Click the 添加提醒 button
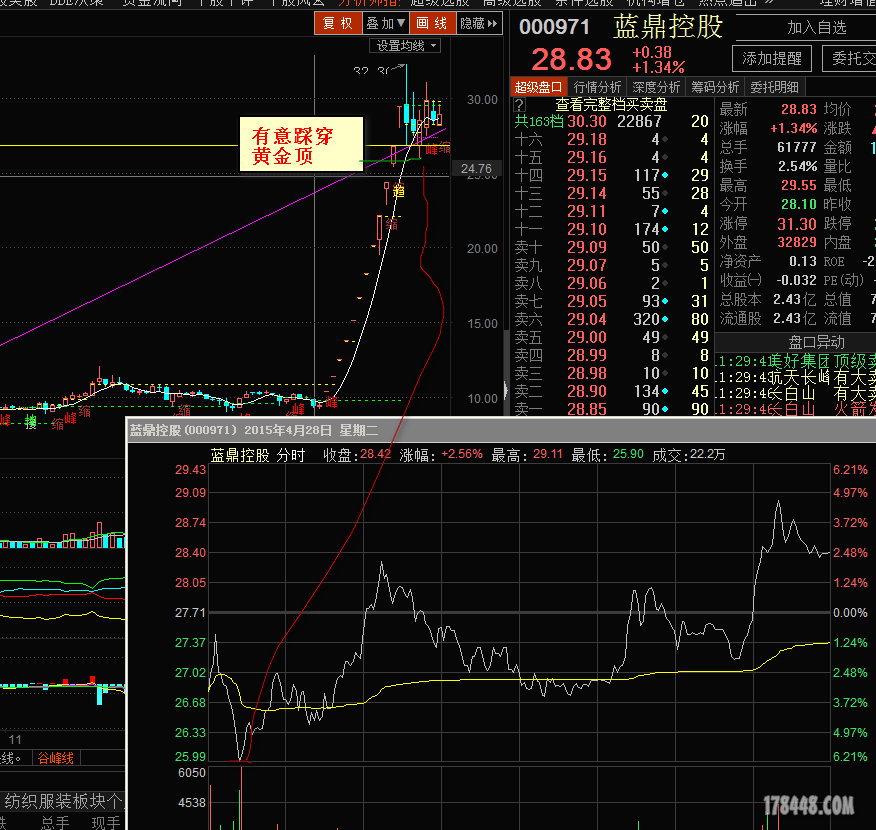Image resolution: width=876 pixels, height=830 pixels. (x=772, y=58)
